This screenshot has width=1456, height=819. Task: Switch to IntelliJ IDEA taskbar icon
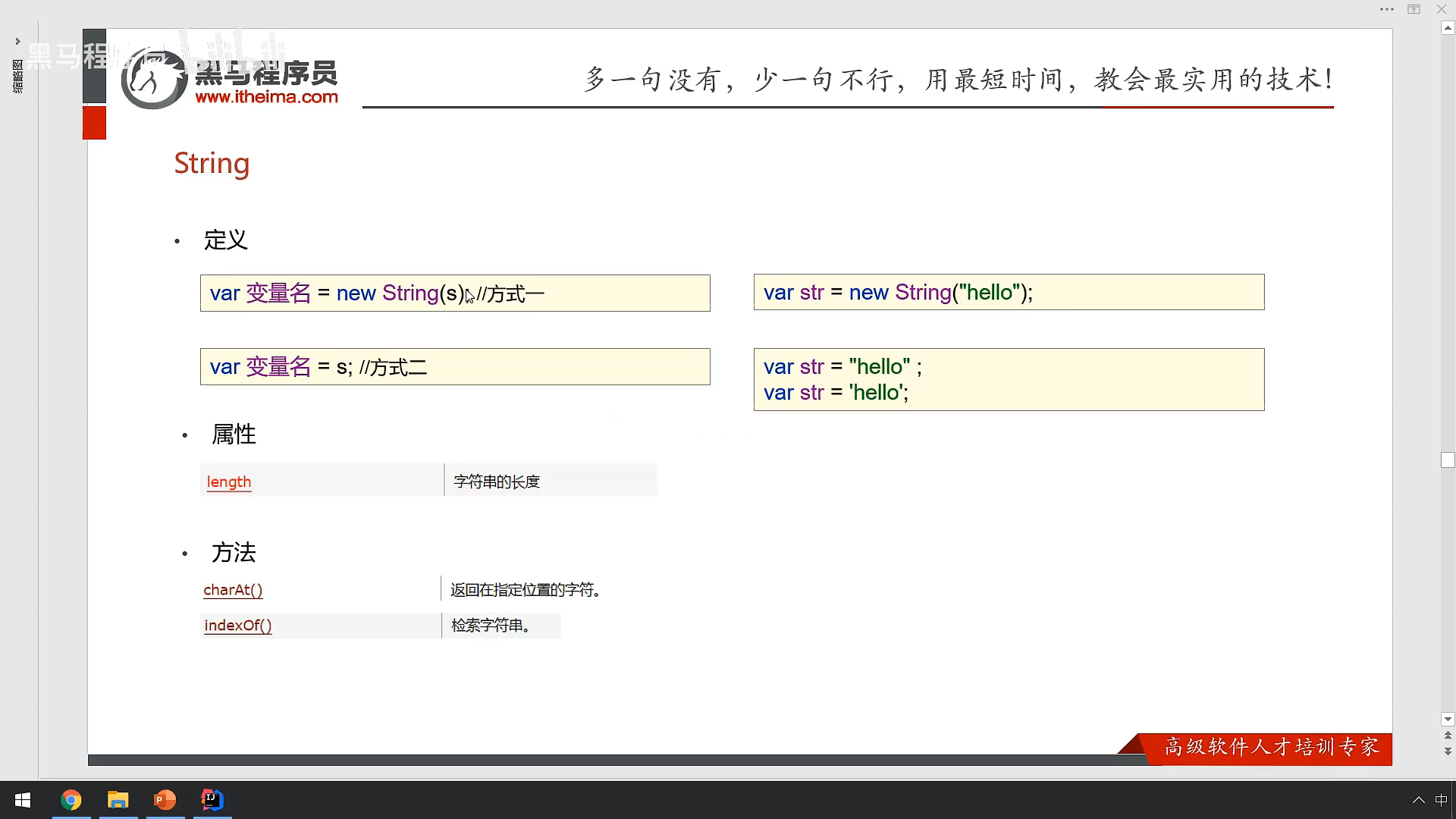tap(212, 800)
